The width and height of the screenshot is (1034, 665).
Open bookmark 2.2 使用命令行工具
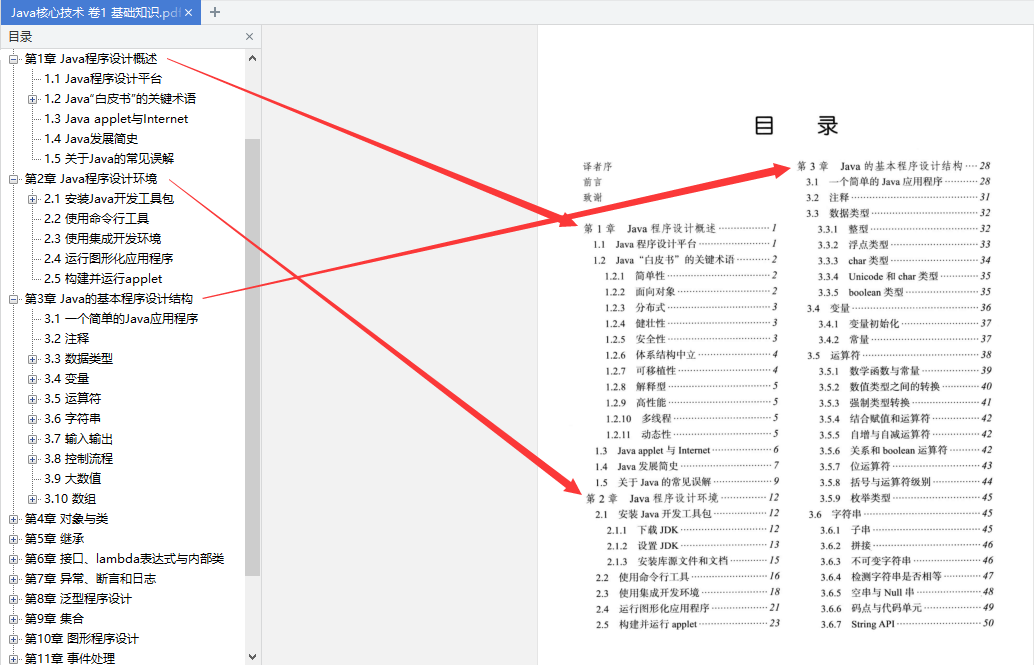click(x=96, y=218)
